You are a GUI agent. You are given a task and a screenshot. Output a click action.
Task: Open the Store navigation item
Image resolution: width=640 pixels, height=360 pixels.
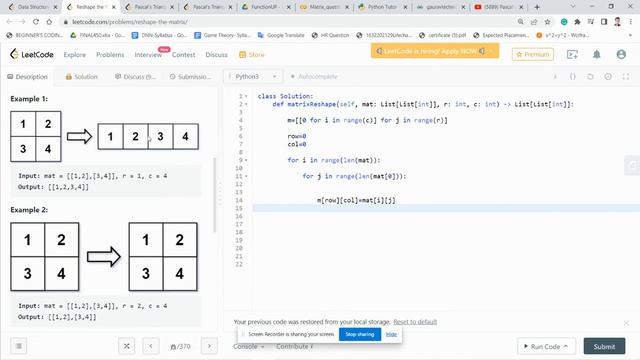click(252, 55)
